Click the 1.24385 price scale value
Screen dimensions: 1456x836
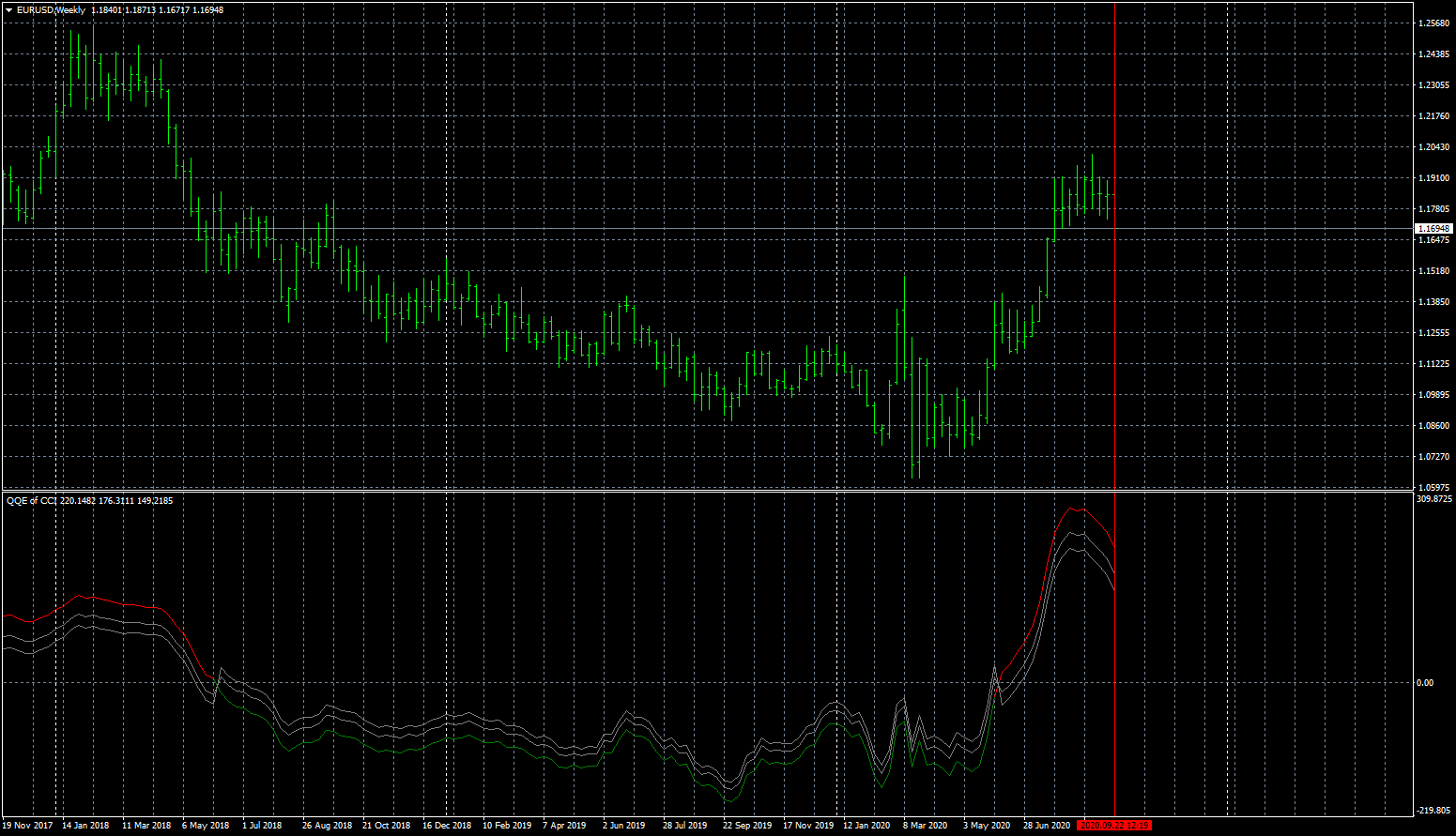1433,54
